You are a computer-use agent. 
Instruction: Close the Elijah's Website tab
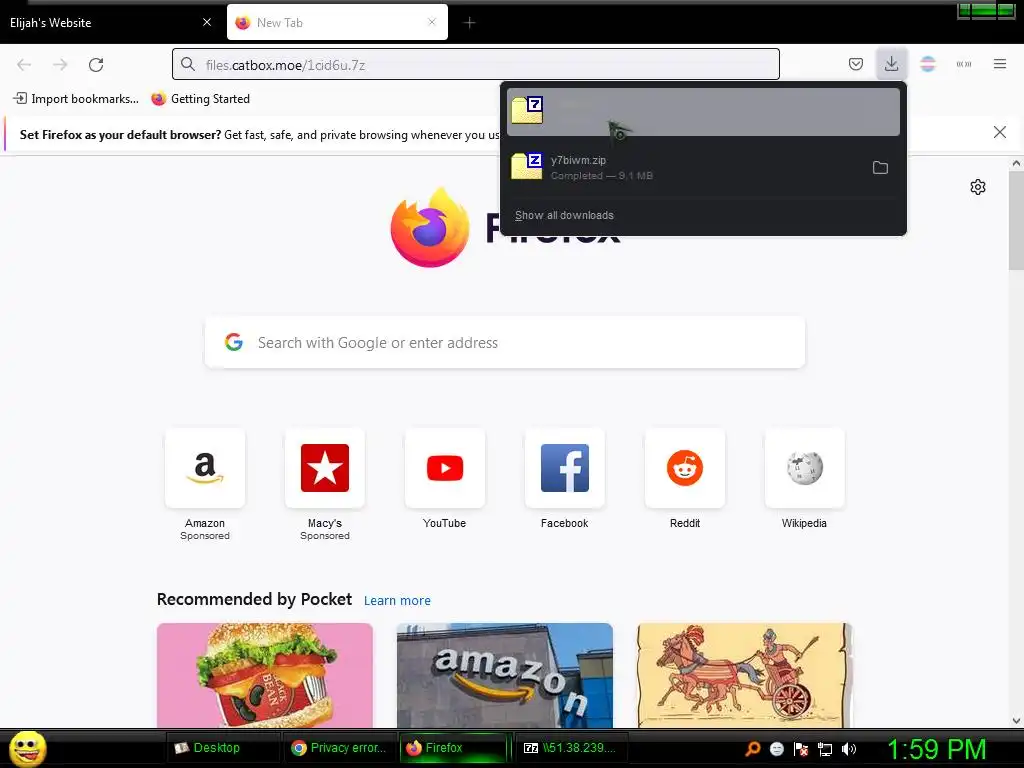[x=207, y=22]
